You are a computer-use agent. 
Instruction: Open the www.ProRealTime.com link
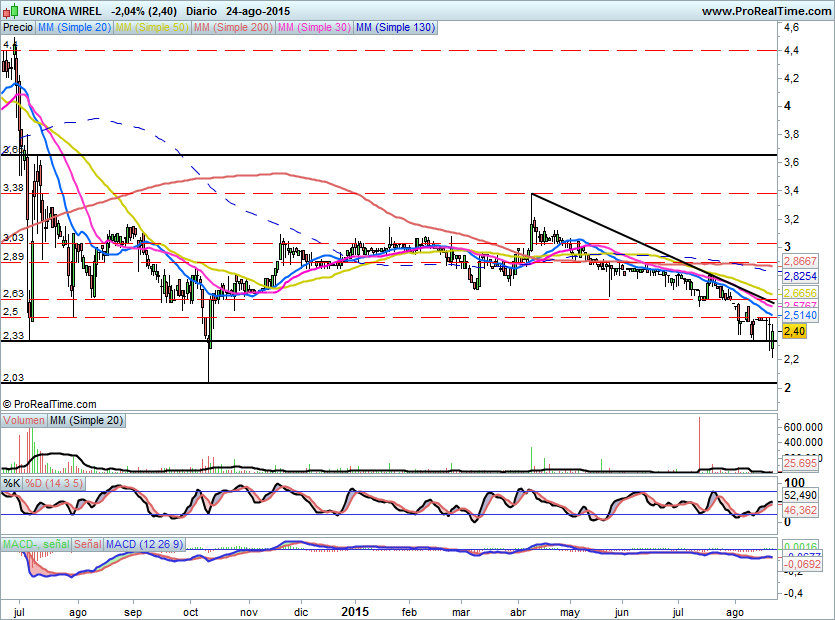(x=766, y=11)
